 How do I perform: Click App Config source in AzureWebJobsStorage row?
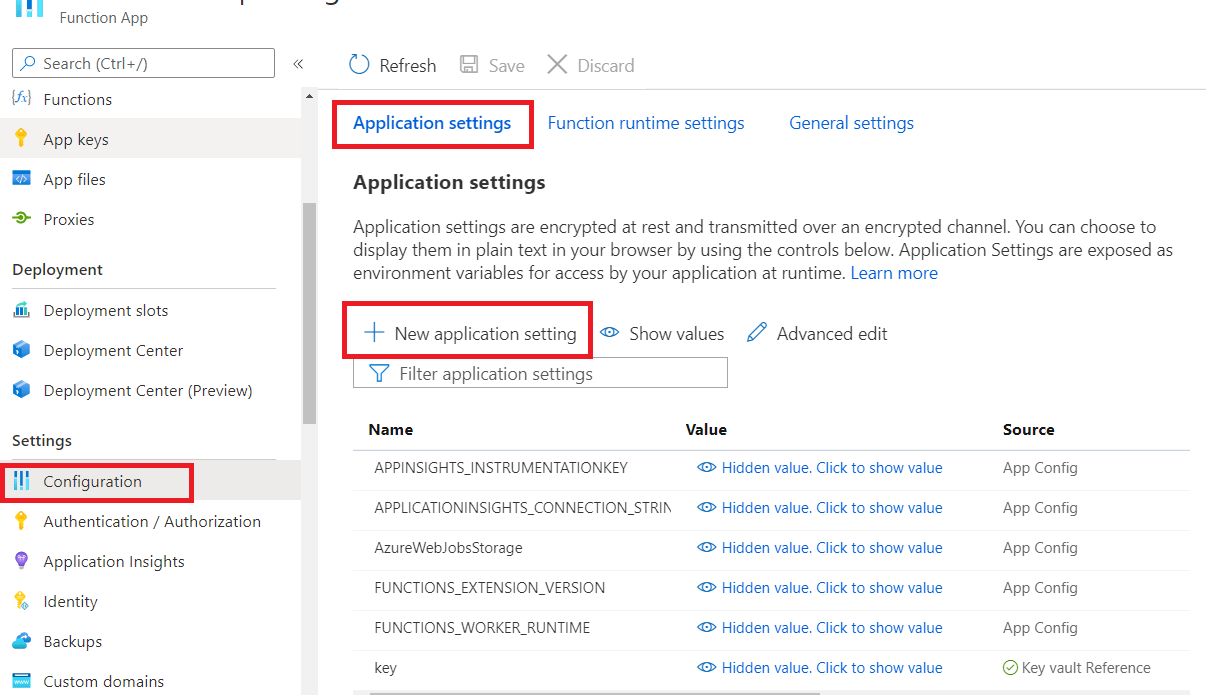click(1040, 548)
